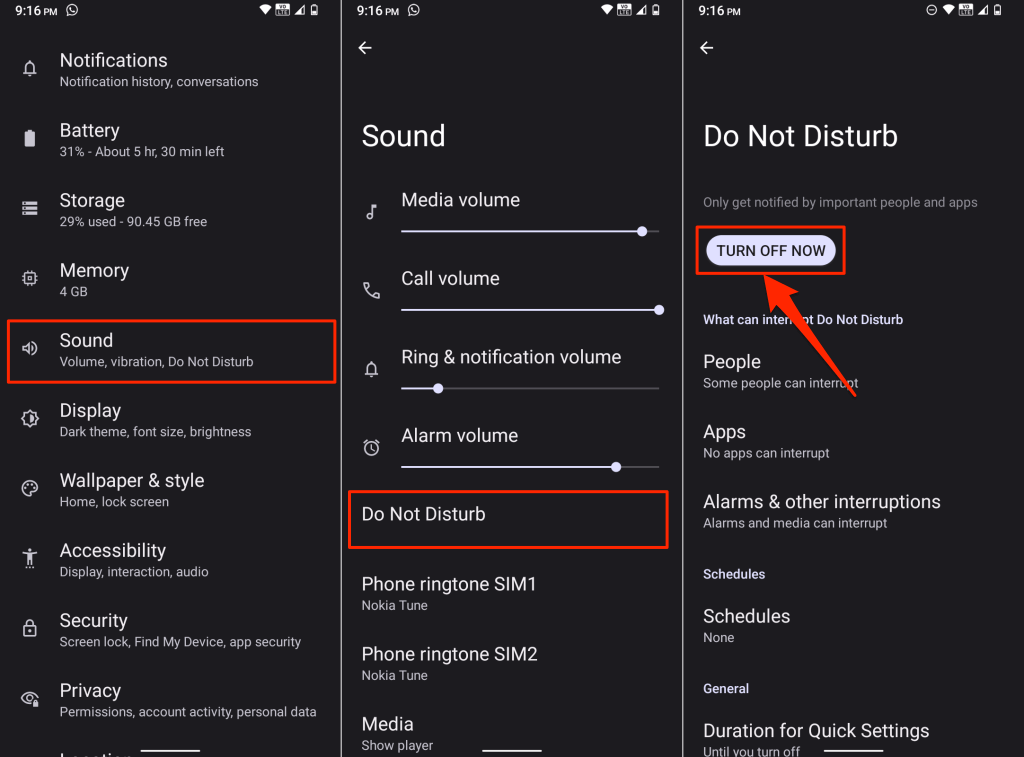Click the Media volume slider handle
The height and width of the screenshot is (757, 1024).
(x=642, y=231)
